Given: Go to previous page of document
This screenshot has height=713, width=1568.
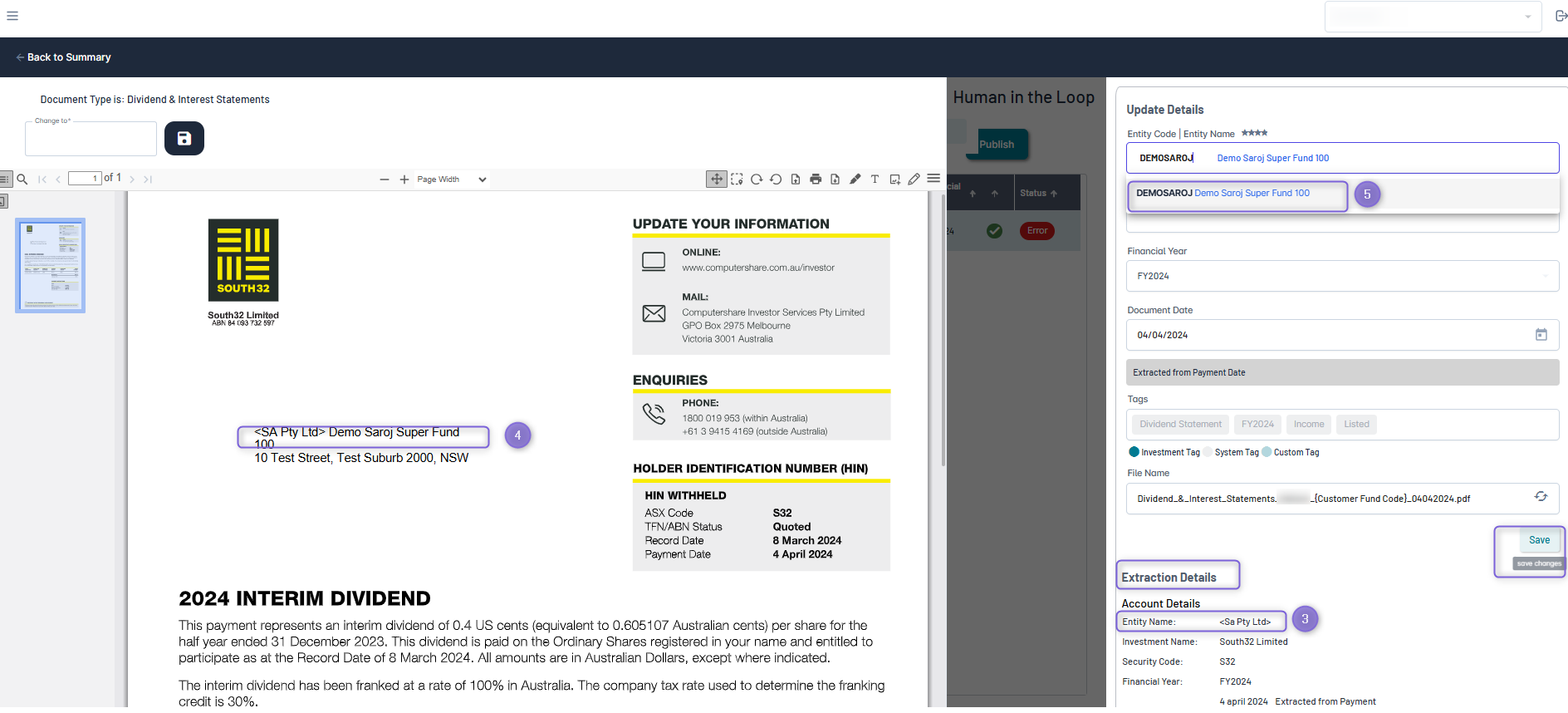Looking at the screenshot, I should click(x=58, y=179).
